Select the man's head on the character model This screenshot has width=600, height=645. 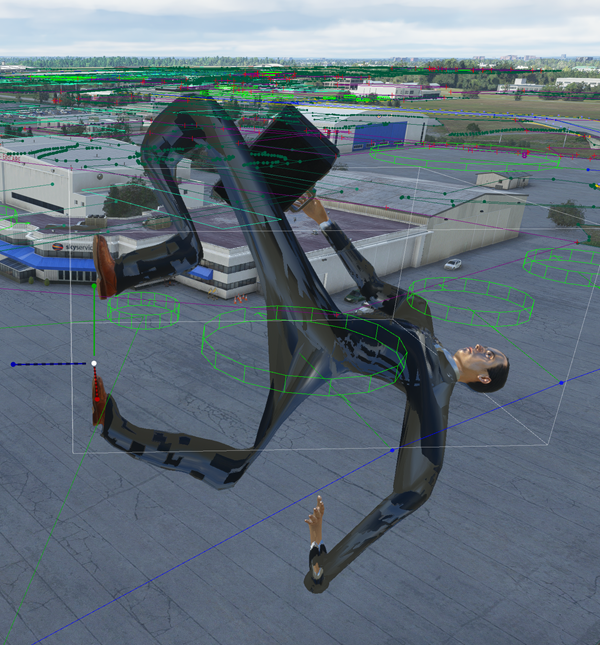coord(484,367)
